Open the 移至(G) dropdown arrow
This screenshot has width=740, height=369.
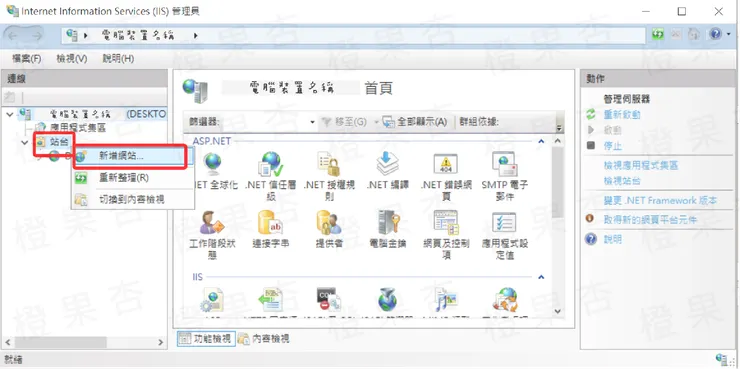(377, 122)
